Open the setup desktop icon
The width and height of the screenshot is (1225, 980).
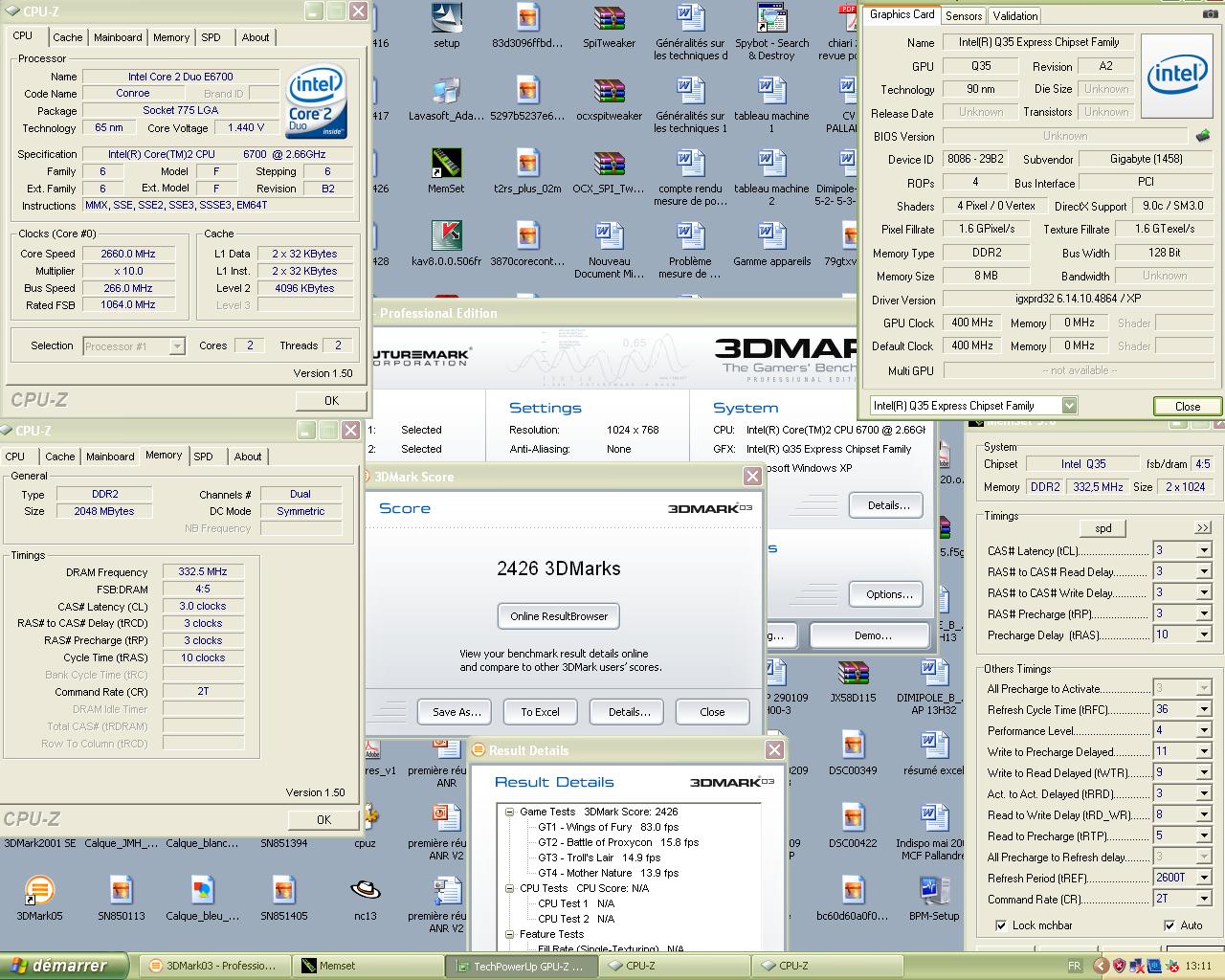446,18
